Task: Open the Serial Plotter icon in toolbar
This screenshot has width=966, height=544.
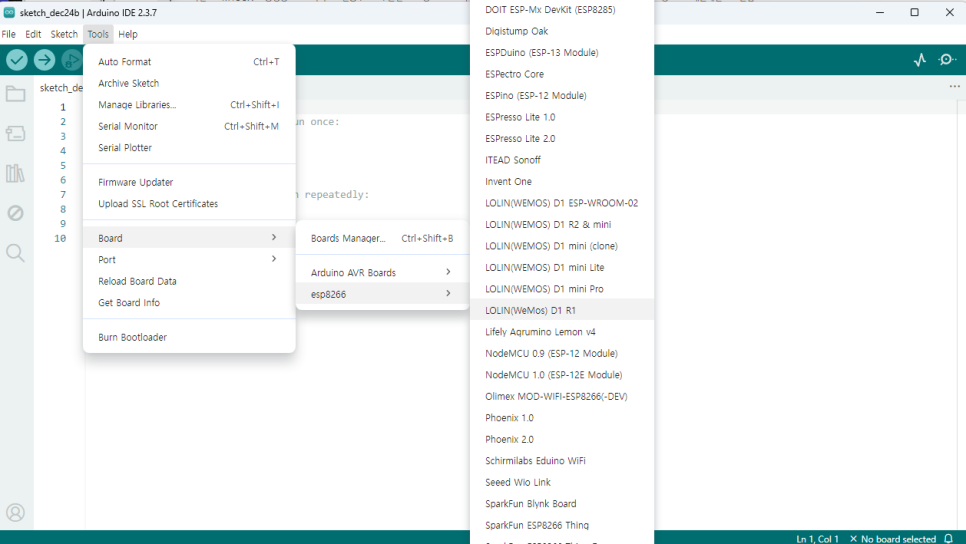Action: [920, 60]
